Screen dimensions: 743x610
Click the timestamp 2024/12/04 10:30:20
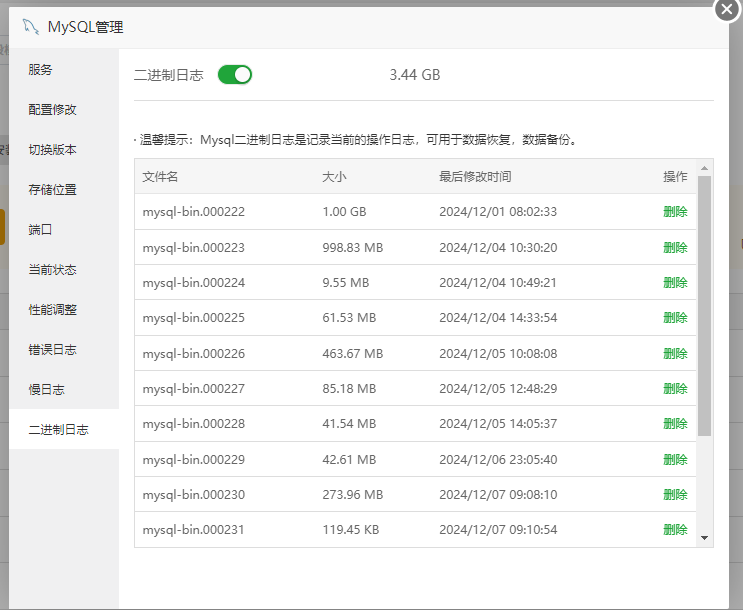coord(498,247)
